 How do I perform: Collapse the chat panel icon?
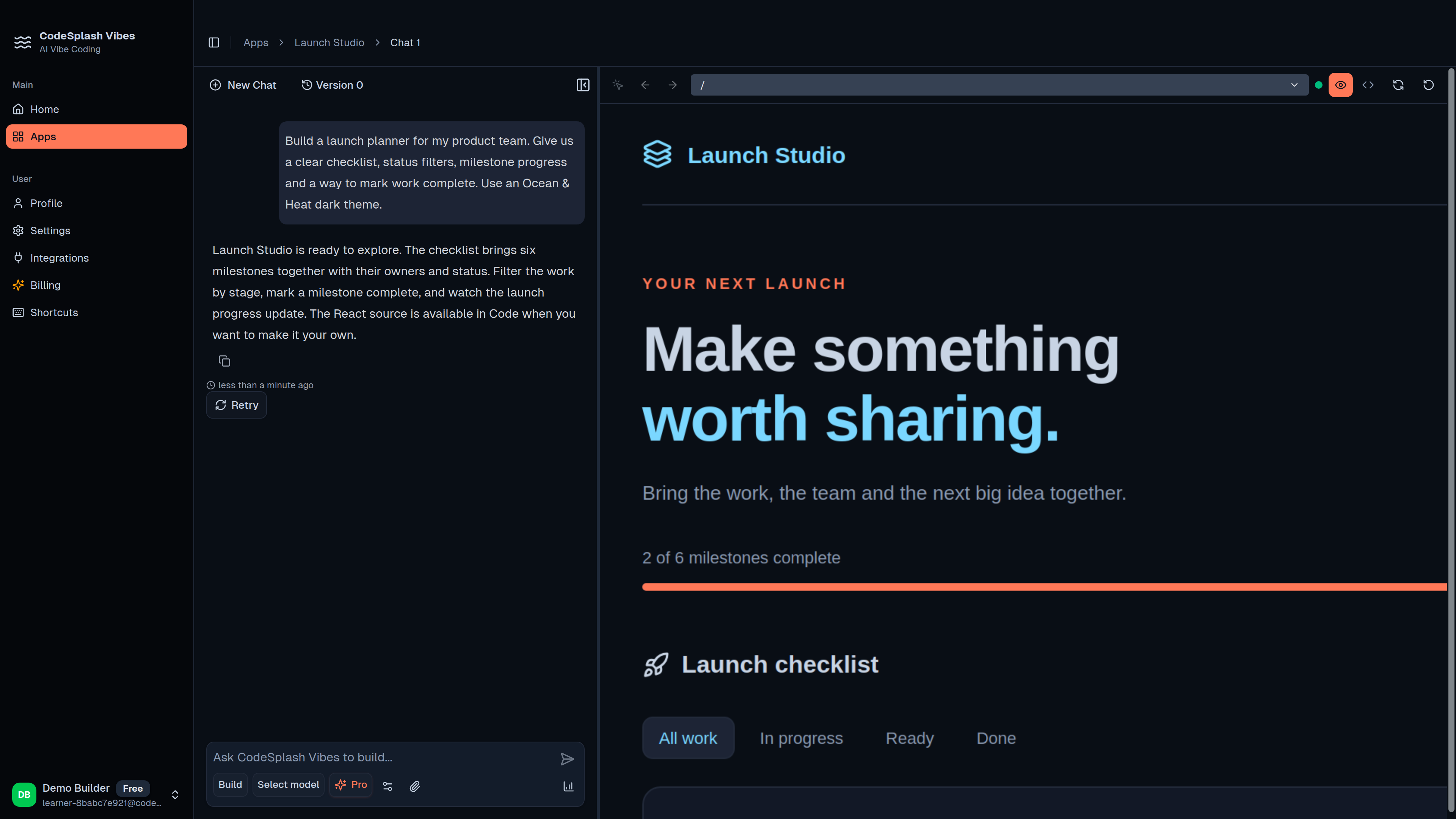pyautogui.click(x=583, y=85)
